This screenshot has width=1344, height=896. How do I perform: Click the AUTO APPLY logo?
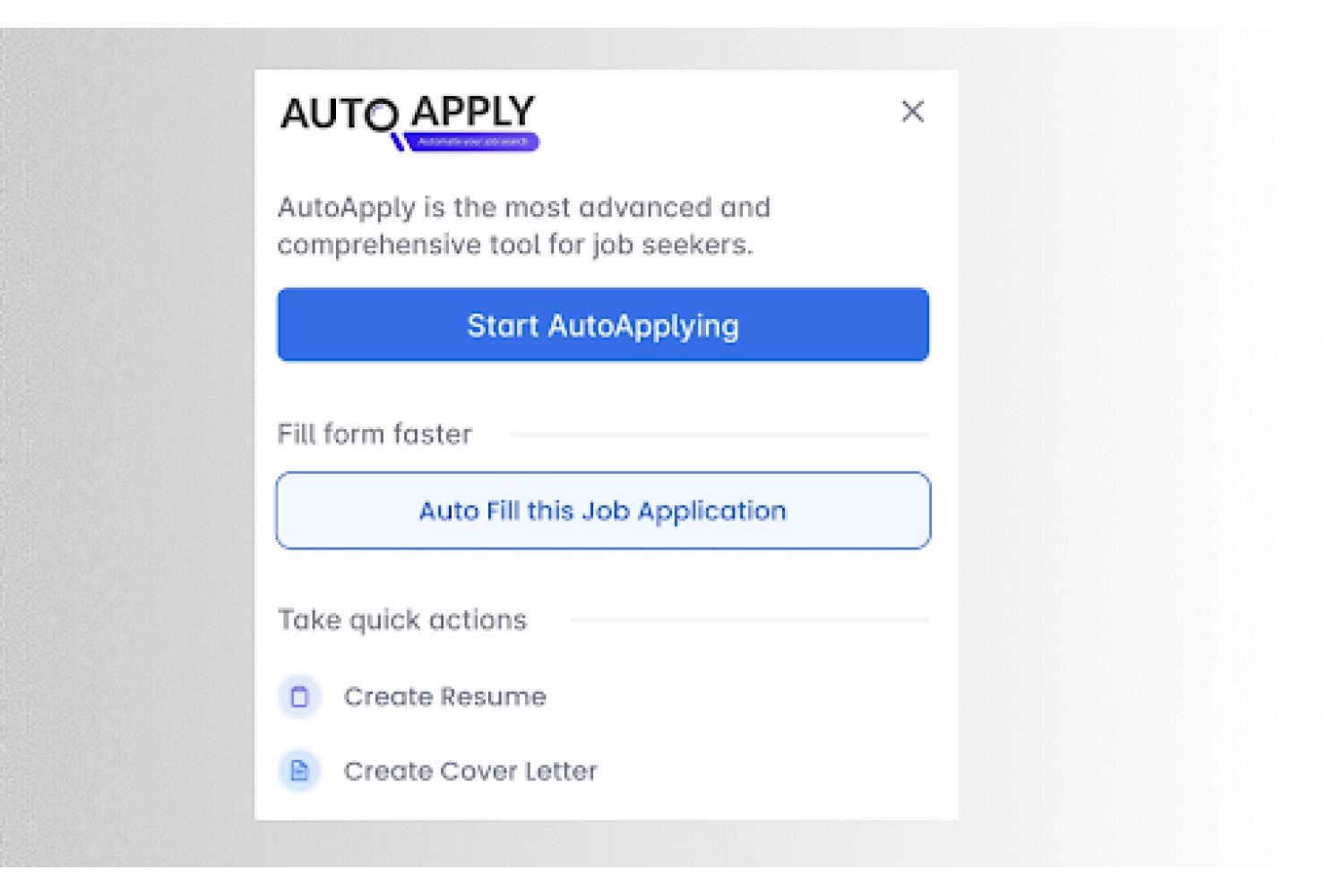[409, 123]
